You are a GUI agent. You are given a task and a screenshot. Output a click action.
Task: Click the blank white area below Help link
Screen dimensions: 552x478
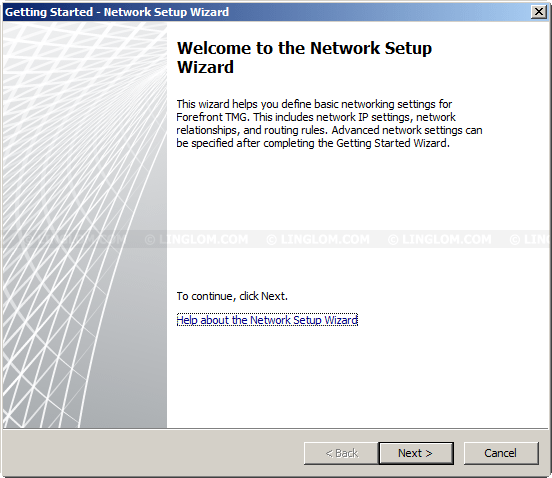click(x=356, y=377)
